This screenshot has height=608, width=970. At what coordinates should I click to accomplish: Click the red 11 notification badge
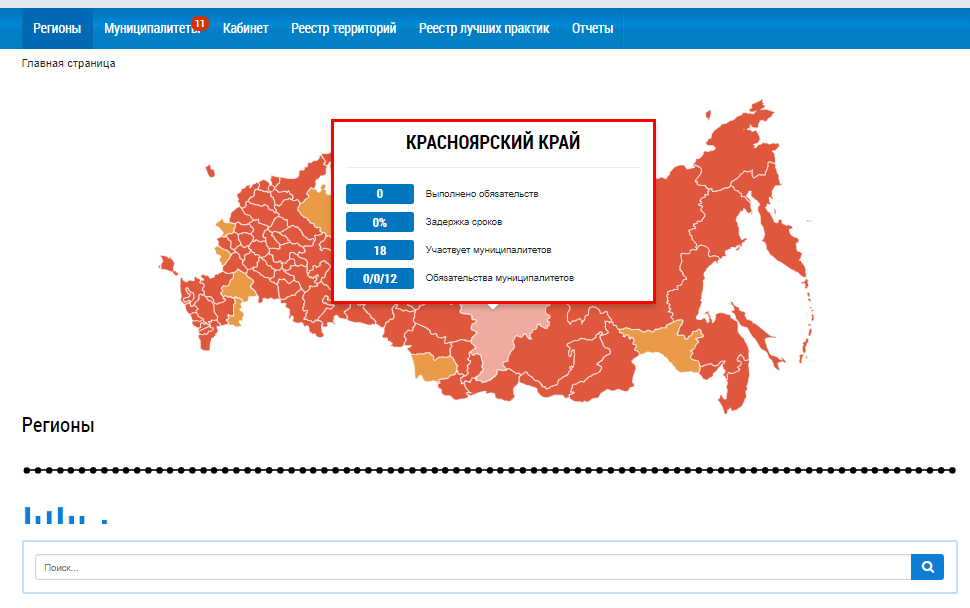(199, 24)
